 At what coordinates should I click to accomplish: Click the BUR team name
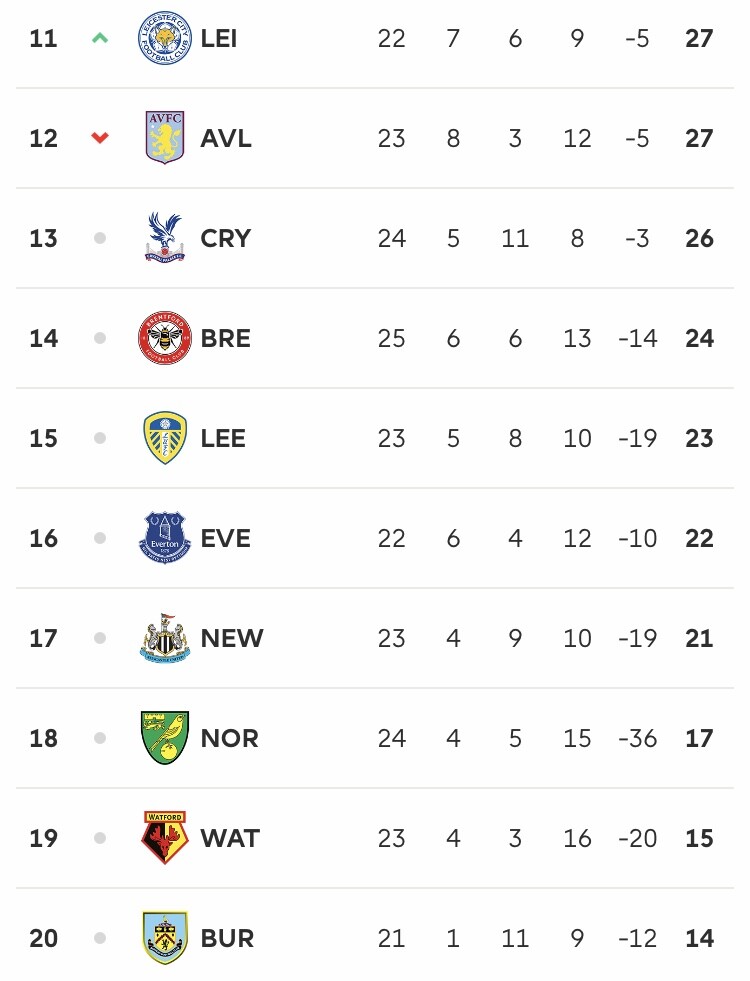click(227, 938)
